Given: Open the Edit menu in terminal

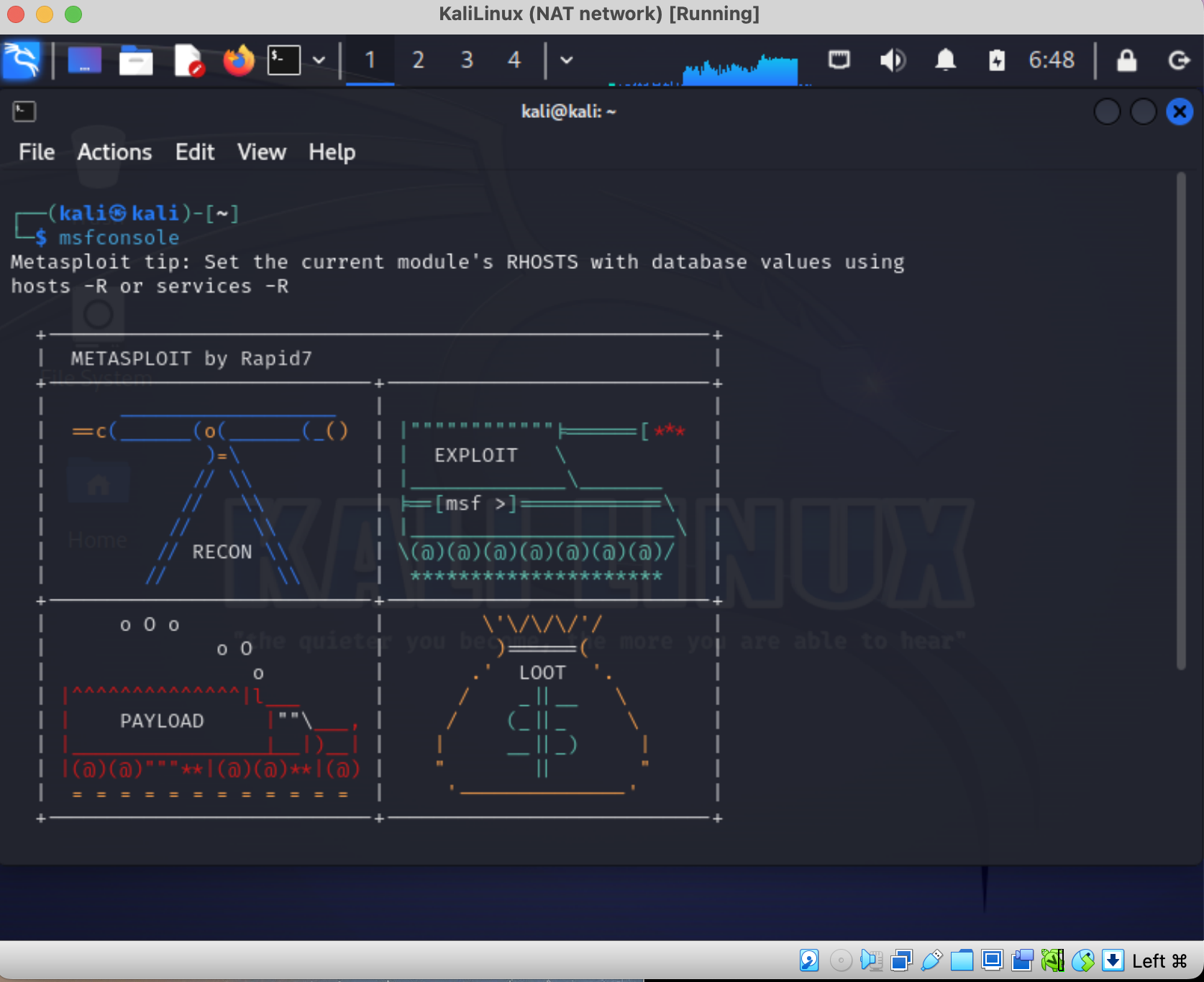Looking at the screenshot, I should (195, 152).
